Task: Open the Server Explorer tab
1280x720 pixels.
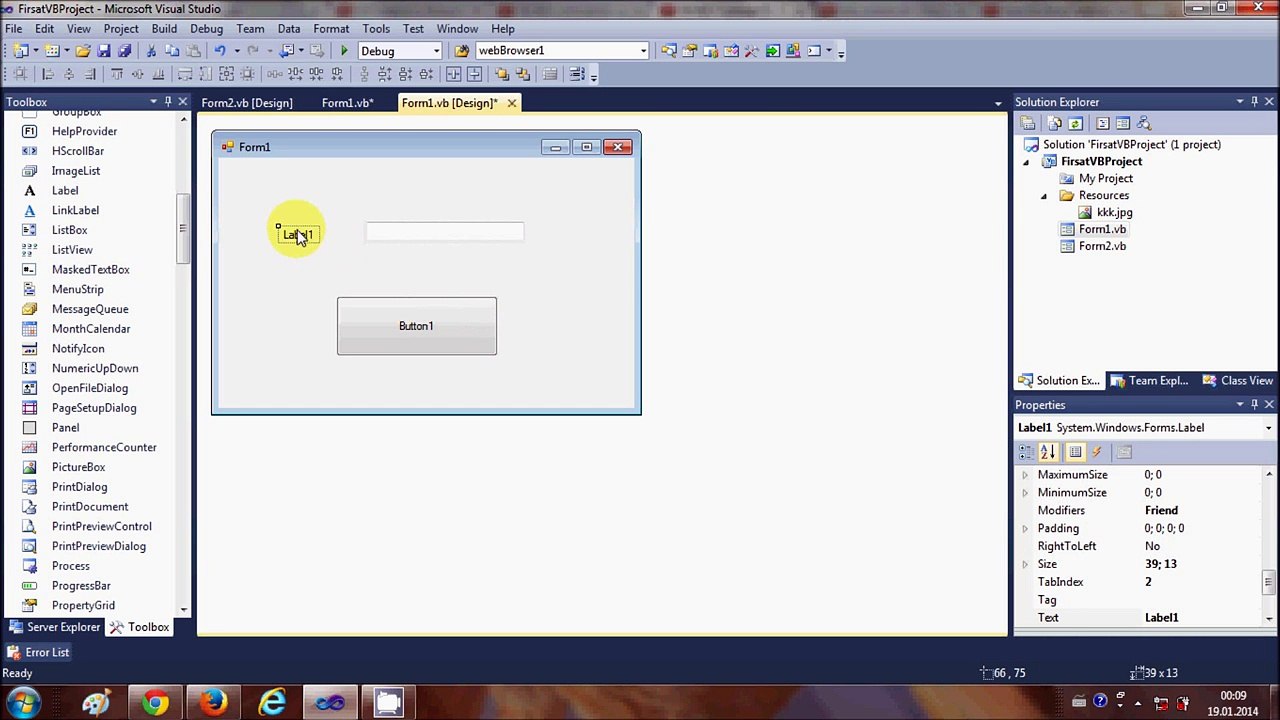Action: 54,627
